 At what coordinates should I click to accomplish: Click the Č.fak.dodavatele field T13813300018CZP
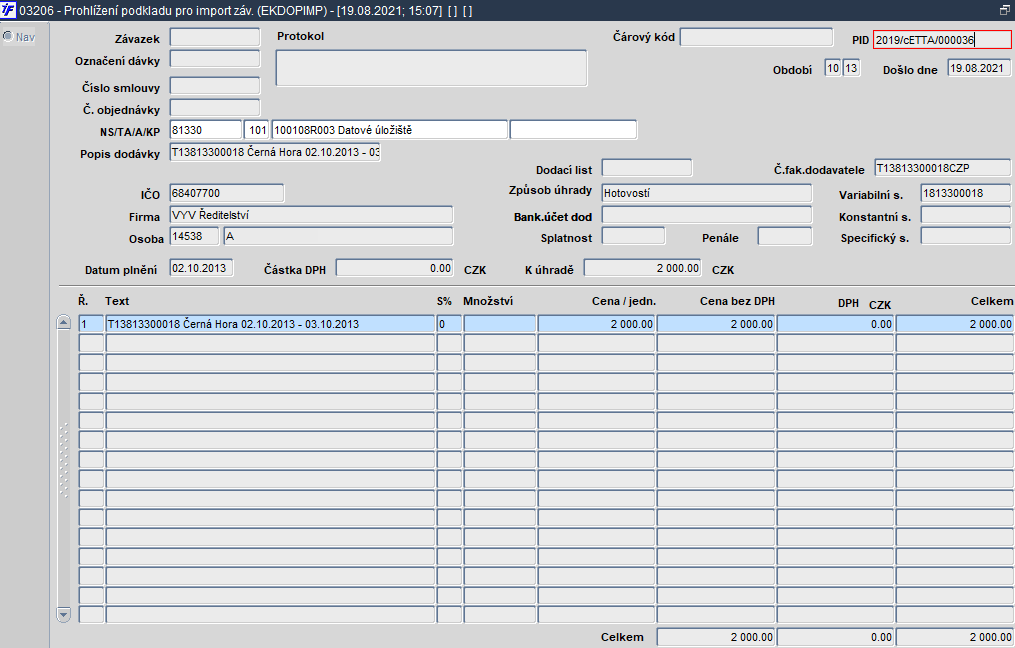(942, 168)
